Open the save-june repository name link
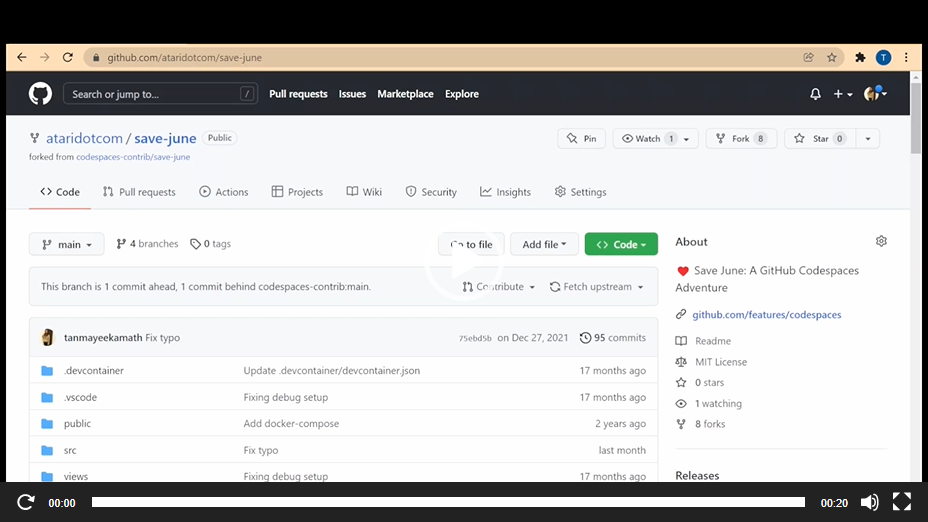This screenshot has height=522, width=928. (165, 138)
